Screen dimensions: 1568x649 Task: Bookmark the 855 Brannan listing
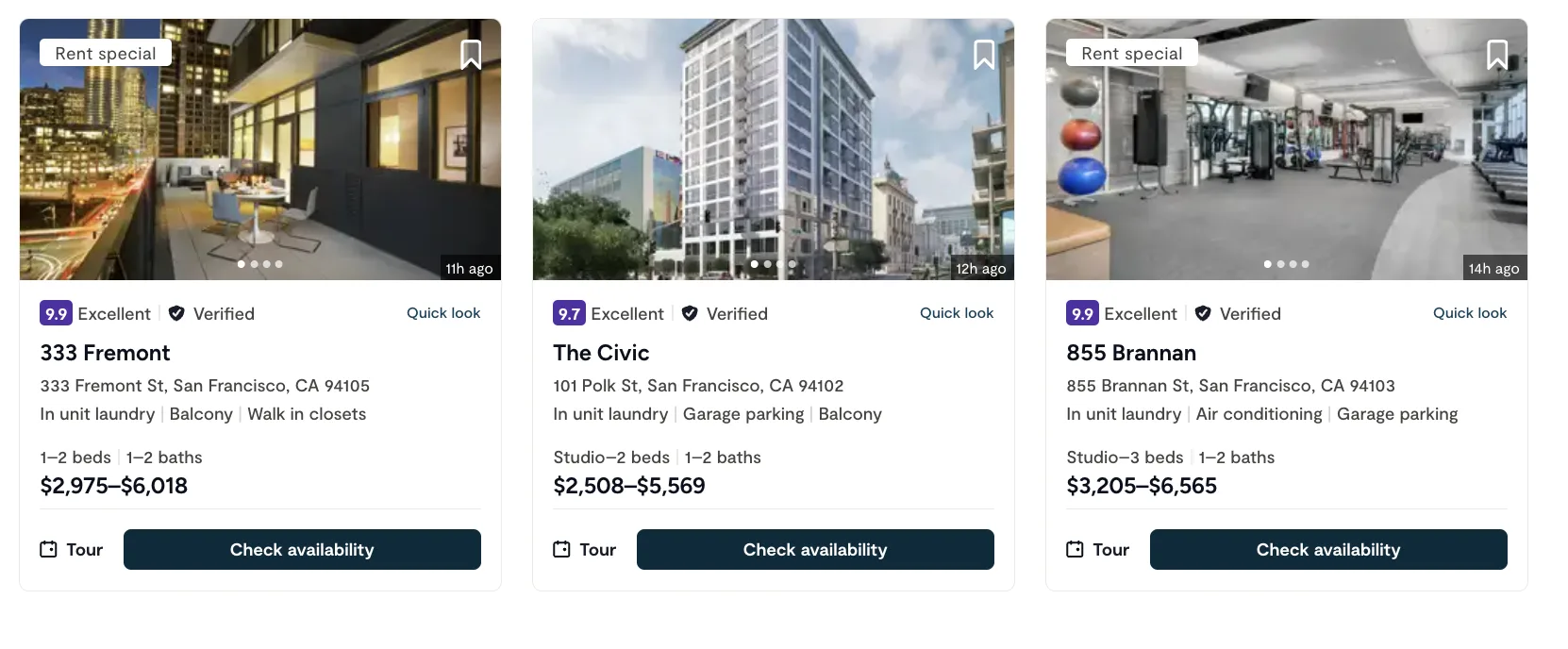coord(1497,55)
